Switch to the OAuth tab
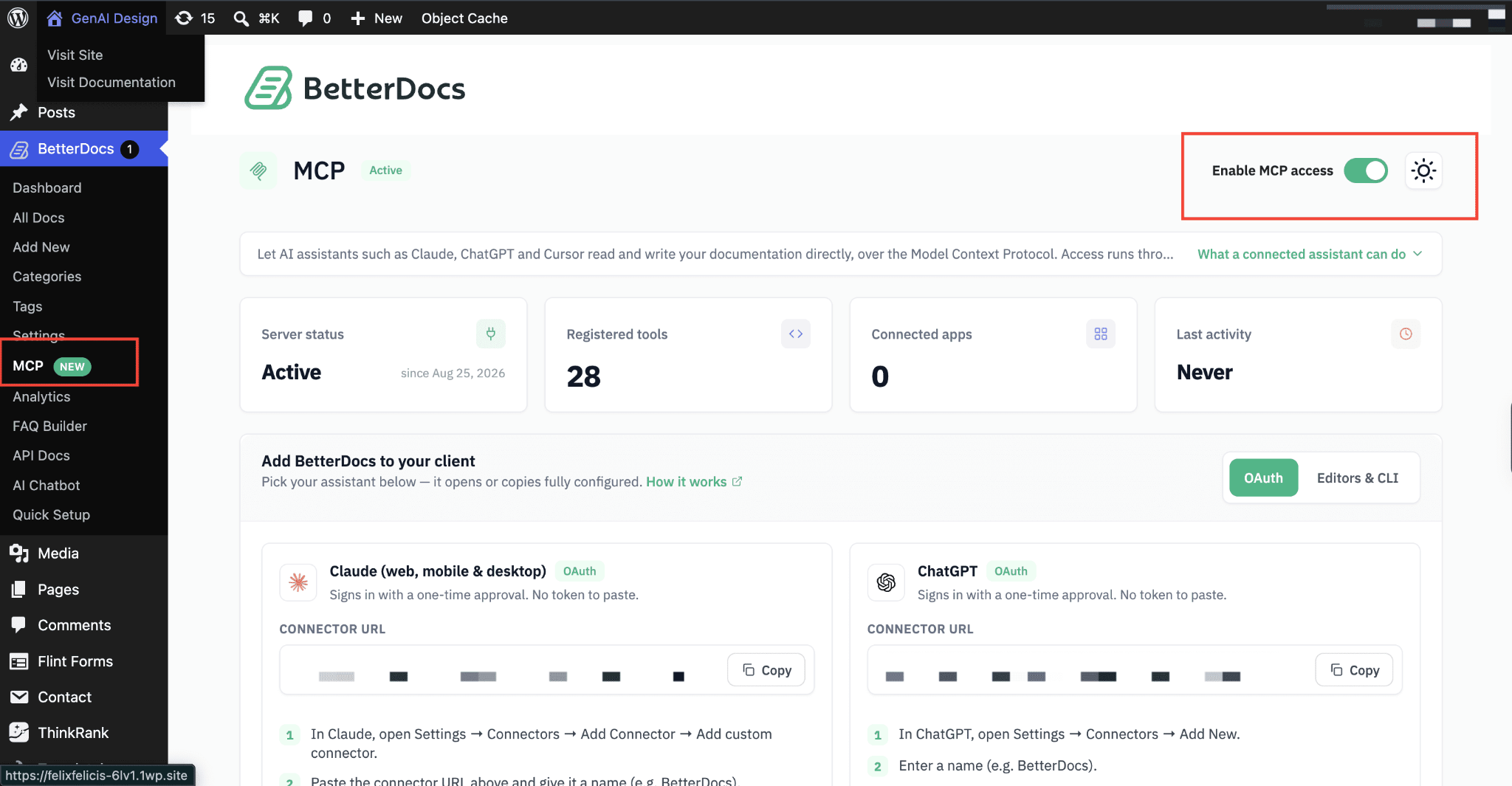Screen dimensions: 1512x786 [1263, 478]
